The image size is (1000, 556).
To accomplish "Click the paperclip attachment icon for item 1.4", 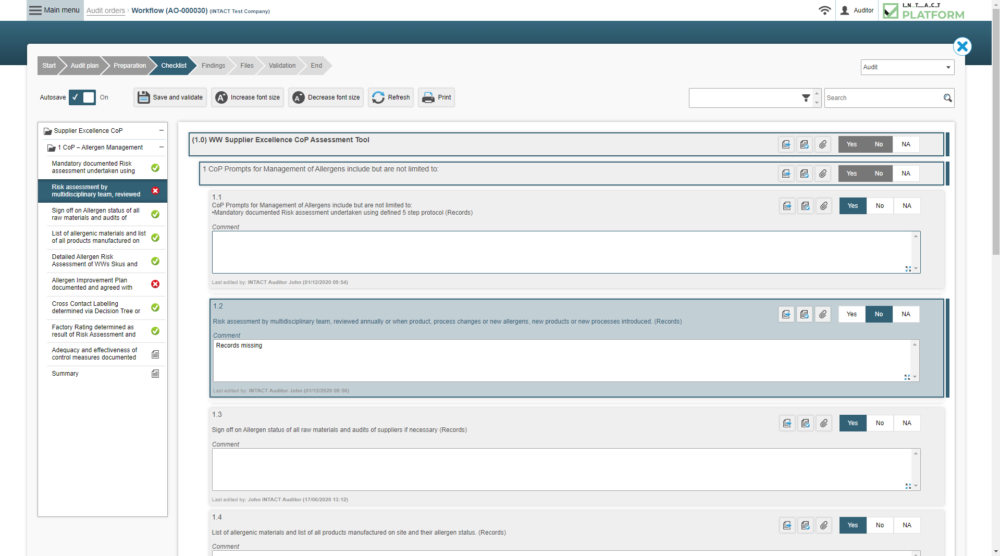I will coord(824,525).
